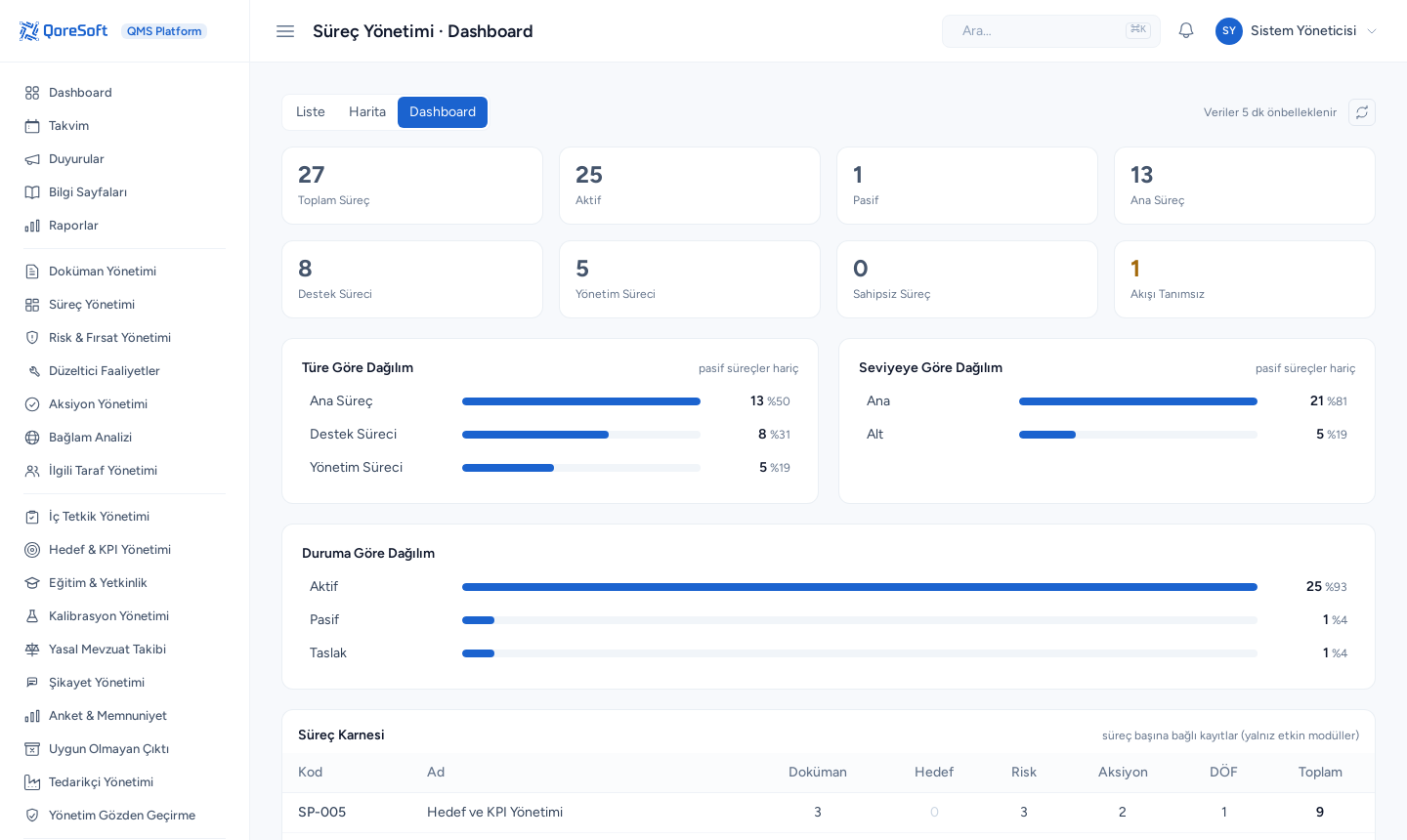Click the Aksiyon column header
1407x840 pixels.
click(1123, 773)
